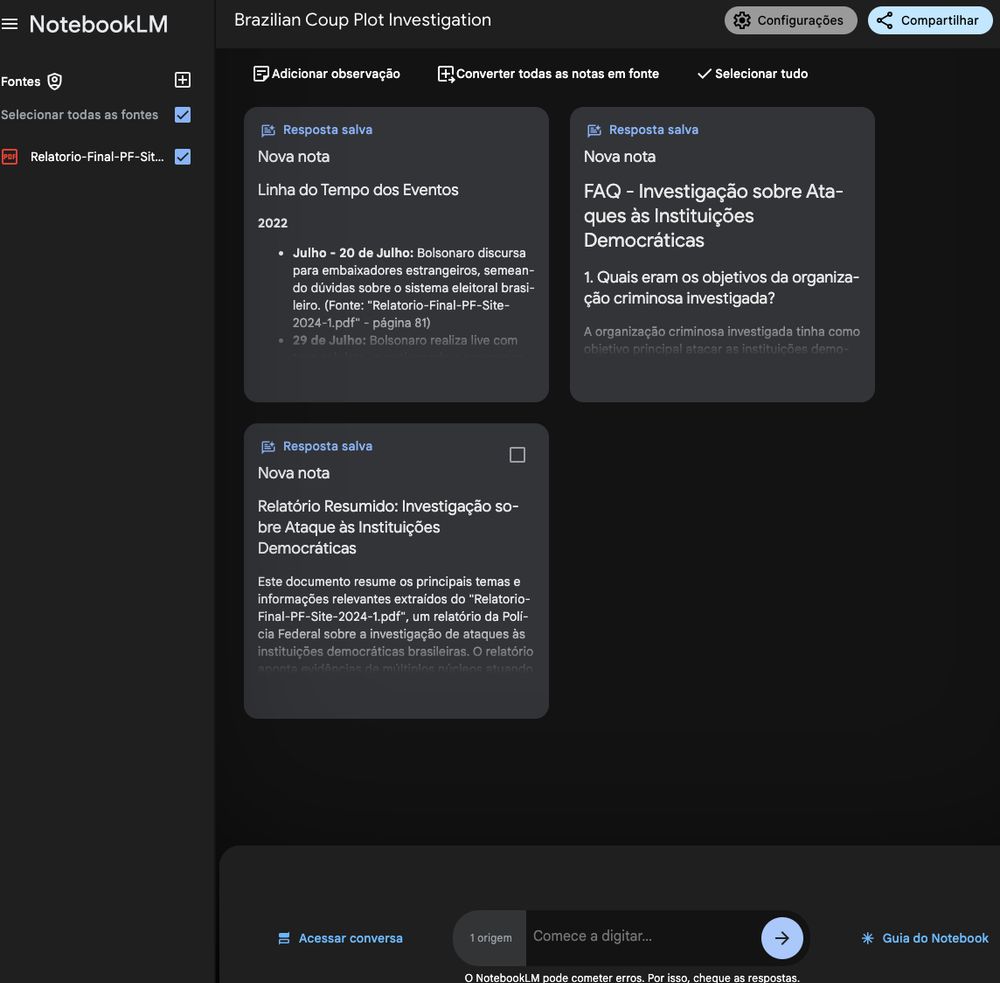Screen dimensions: 1000x983
Task: Click saved-response icon on the FAQ note
Action: coord(594,130)
